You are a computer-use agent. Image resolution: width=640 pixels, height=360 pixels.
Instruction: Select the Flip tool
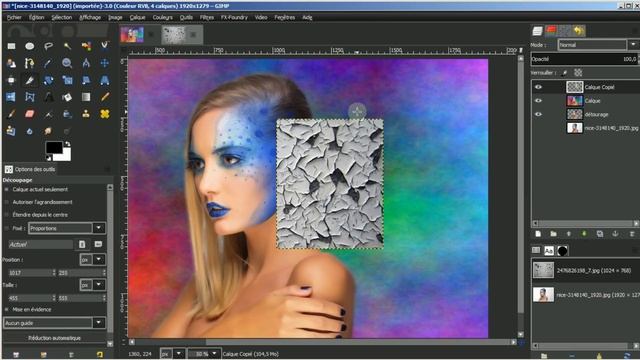(11, 97)
